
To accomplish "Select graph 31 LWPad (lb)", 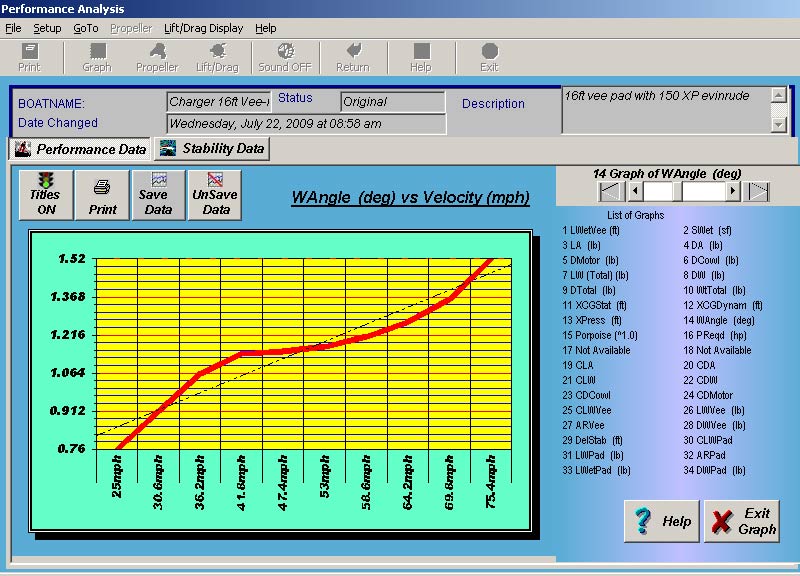I will 593,455.
